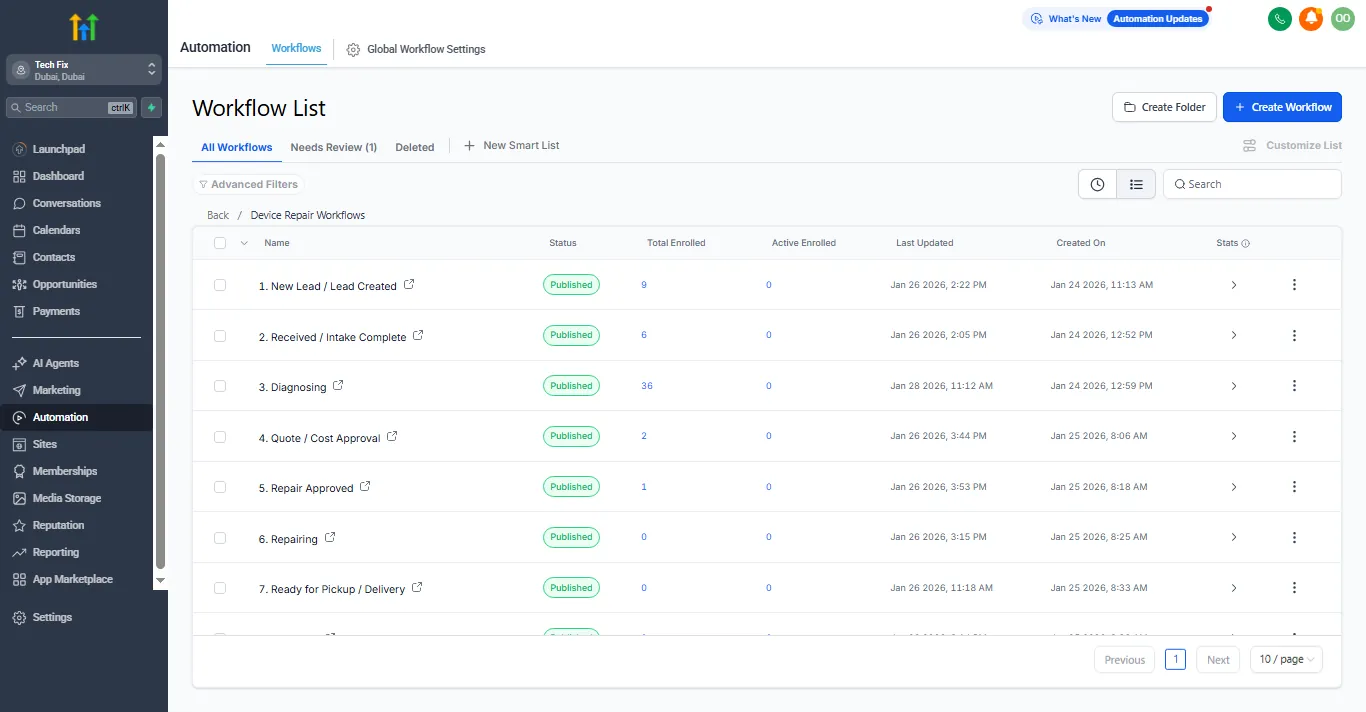The height and width of the screenshot is (712, 1366).
Task: Expand stats for Quote / Cost Approval
Action: [1234, 437]
